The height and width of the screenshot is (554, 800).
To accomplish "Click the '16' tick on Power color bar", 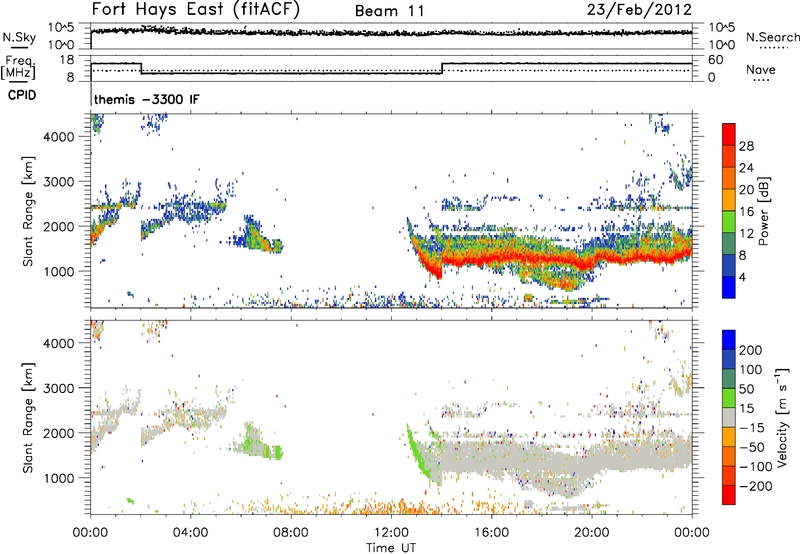I will [746, 212].
